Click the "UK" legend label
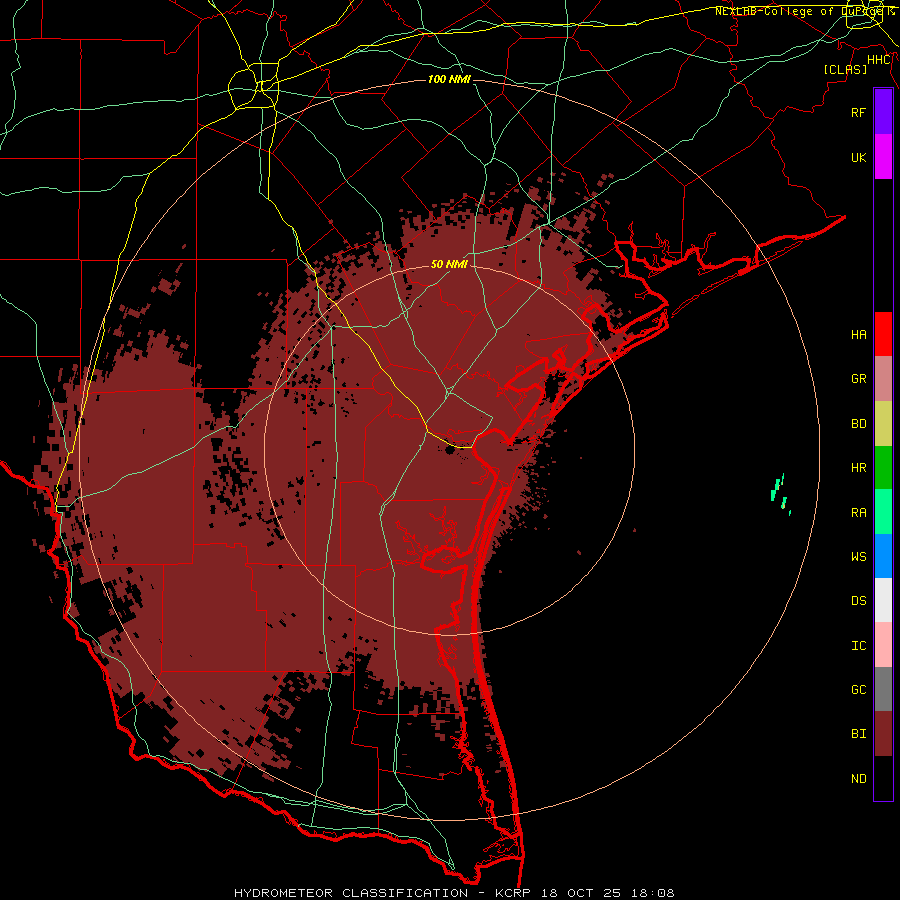900x900 pixels. [859, 157]
